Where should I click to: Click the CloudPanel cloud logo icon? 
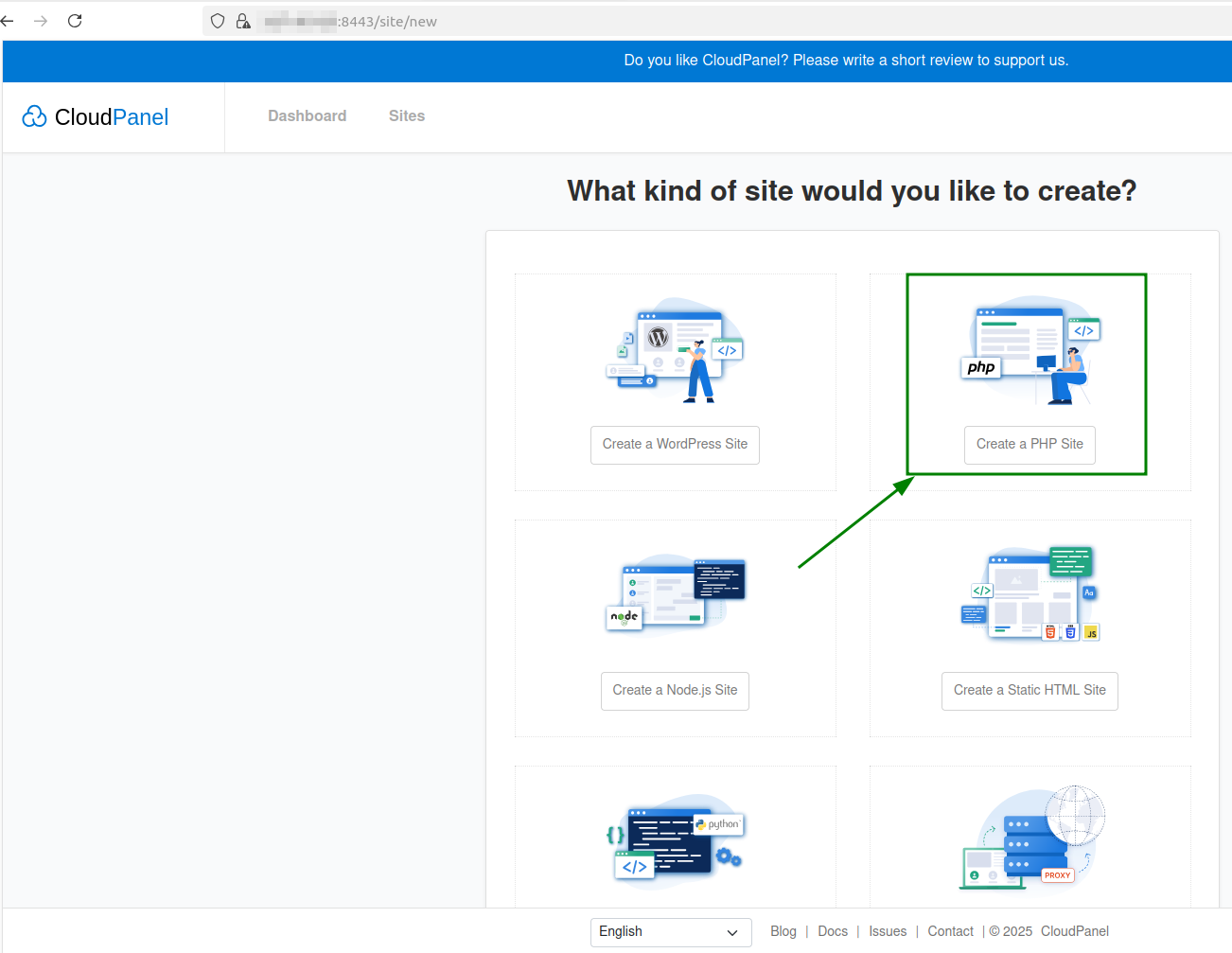pyautogui.click(x=35, y=116)
